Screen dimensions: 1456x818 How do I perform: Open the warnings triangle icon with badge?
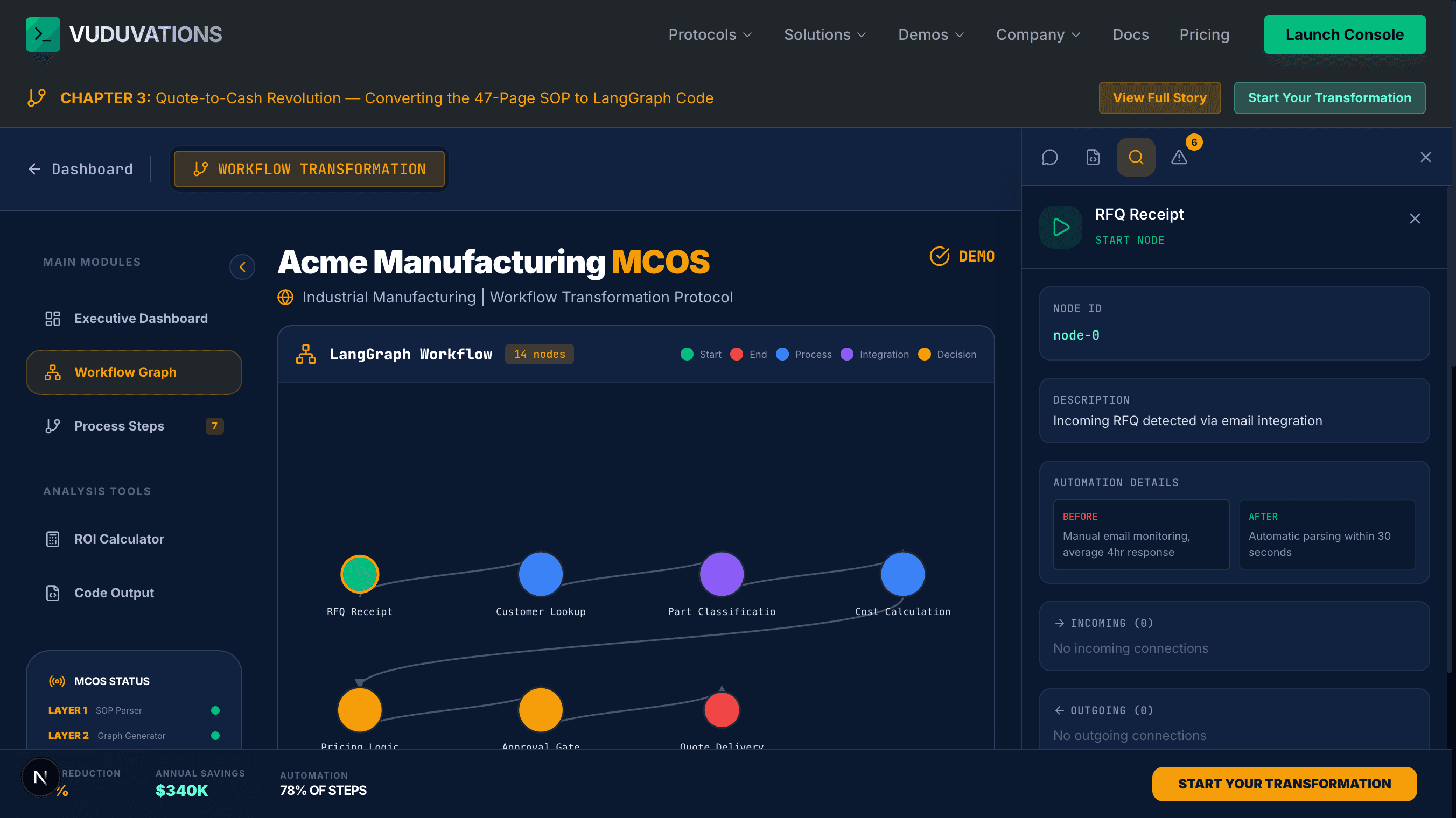tap(1179, 157)
